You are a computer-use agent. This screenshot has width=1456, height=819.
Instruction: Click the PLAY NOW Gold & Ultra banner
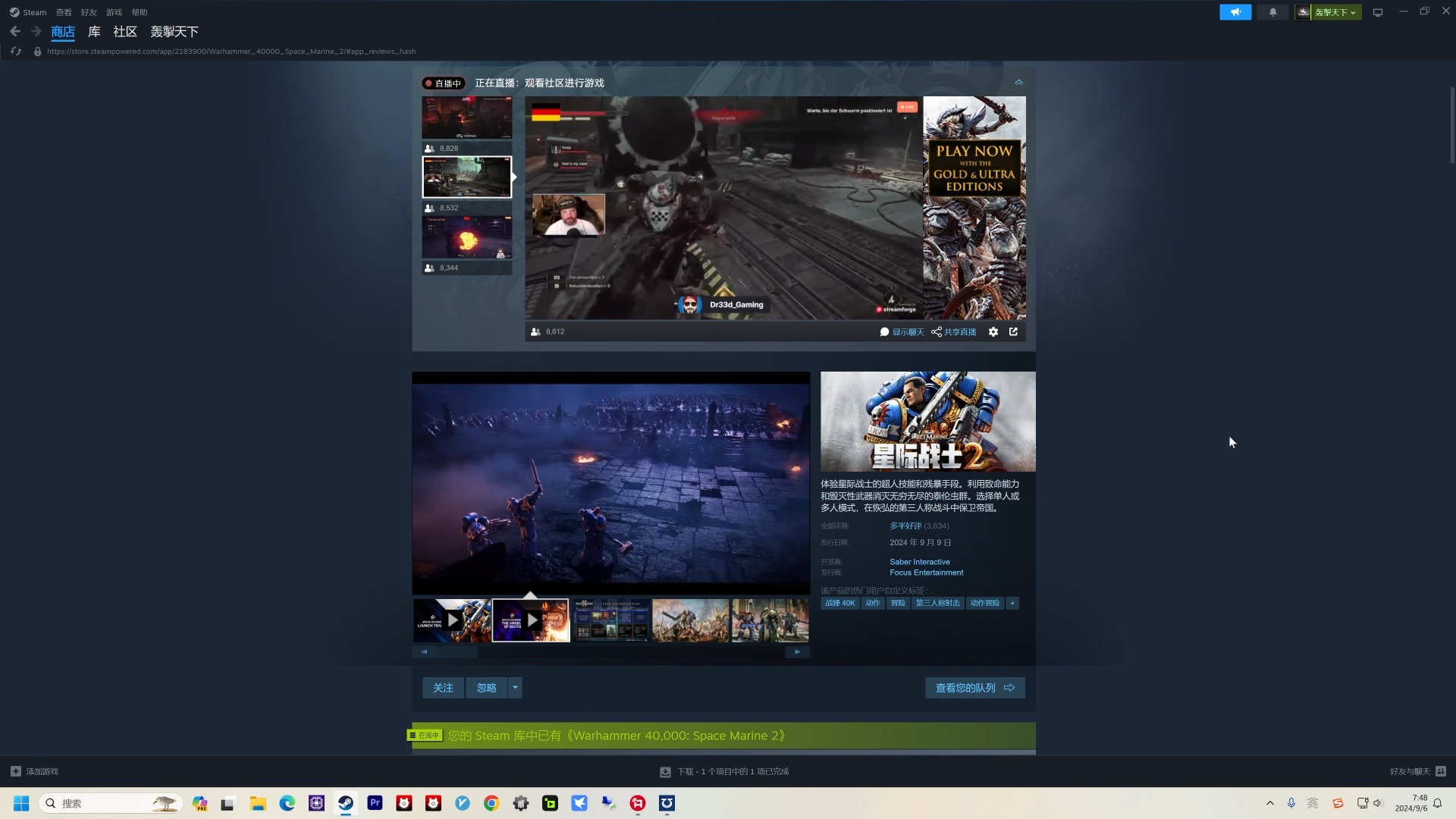click(x=974, y=208)
